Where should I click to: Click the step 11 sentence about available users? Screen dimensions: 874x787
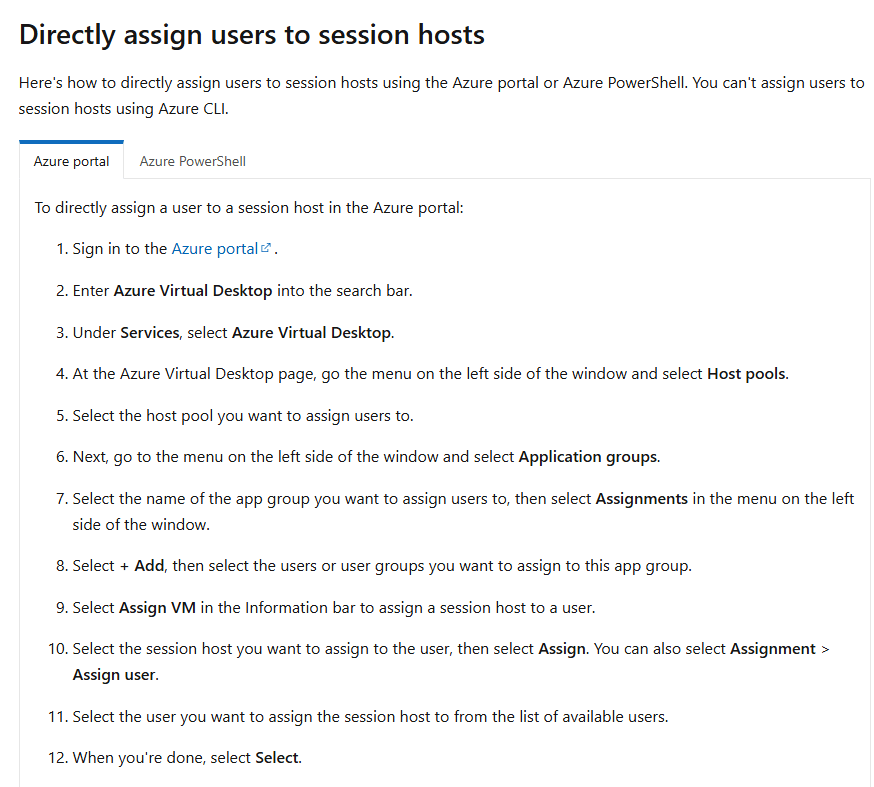370,716
